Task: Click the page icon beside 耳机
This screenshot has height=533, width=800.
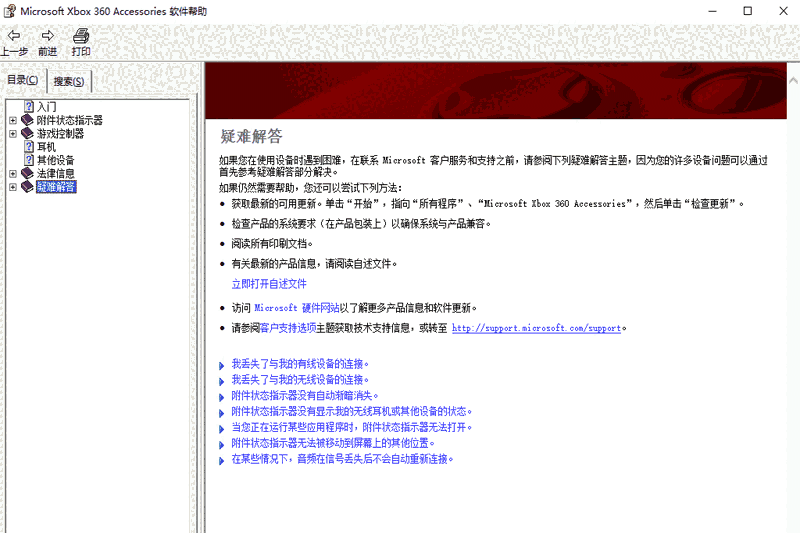Action: pos(29,146)
